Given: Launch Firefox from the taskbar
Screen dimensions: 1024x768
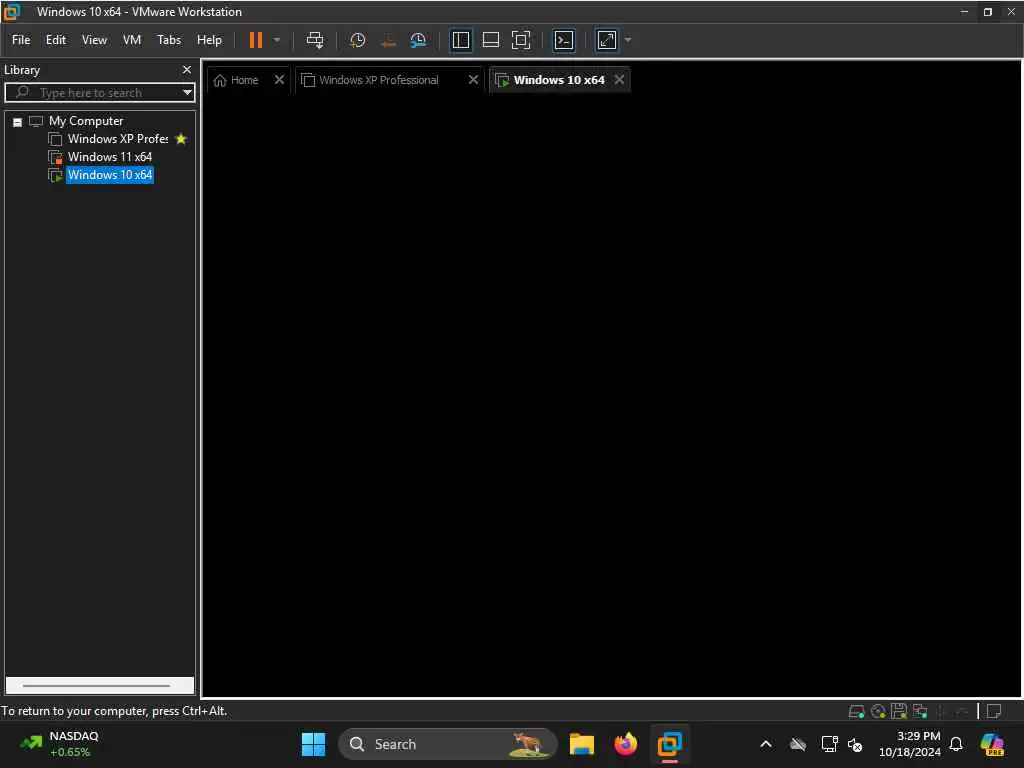Looking at the screenshot, I should point(626,744).
